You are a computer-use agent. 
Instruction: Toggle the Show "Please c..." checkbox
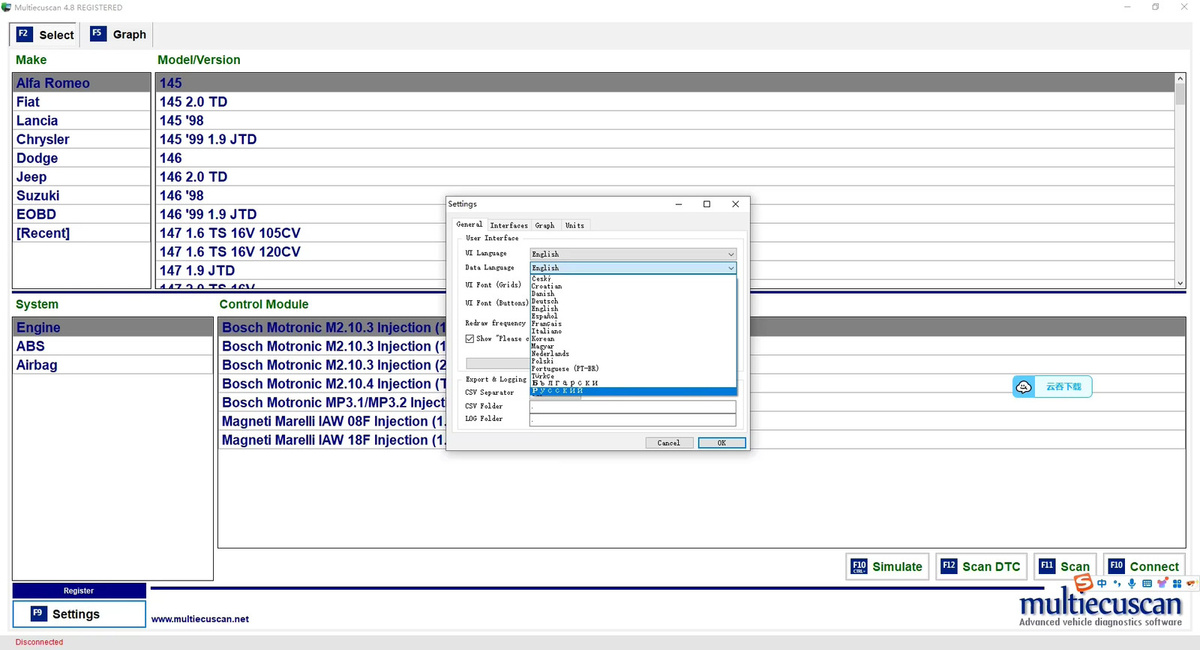pyautogui.click(x=470, y=339)
